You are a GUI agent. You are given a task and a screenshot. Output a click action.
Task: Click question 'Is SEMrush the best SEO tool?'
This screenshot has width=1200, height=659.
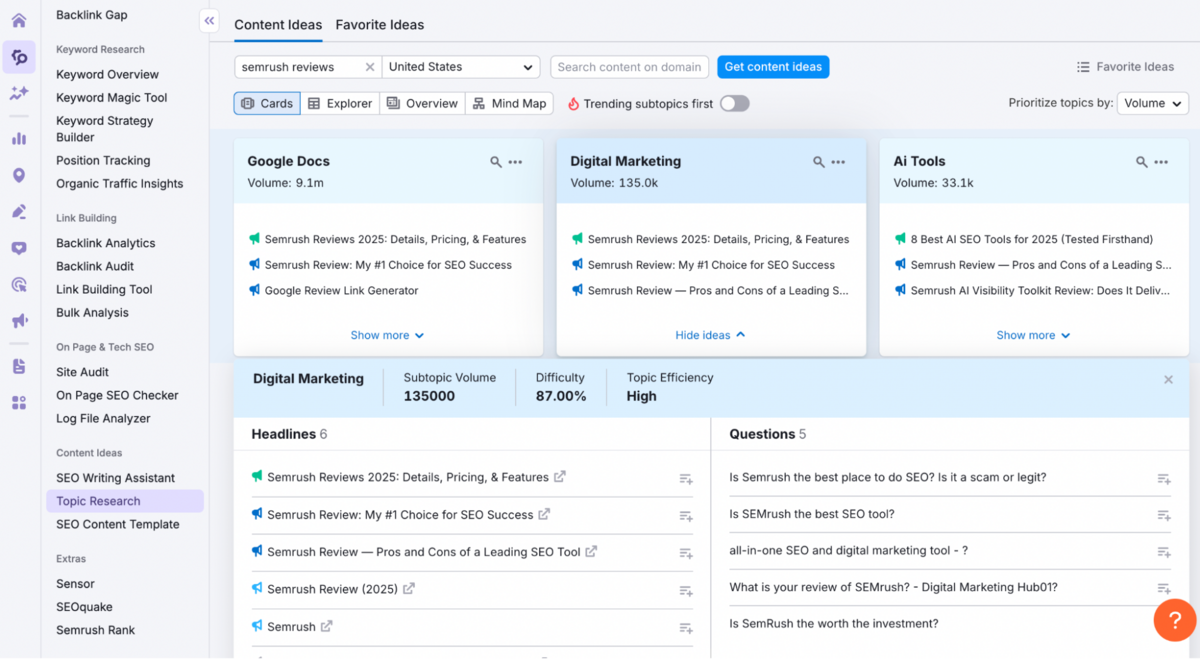click(x=812, y=514)
